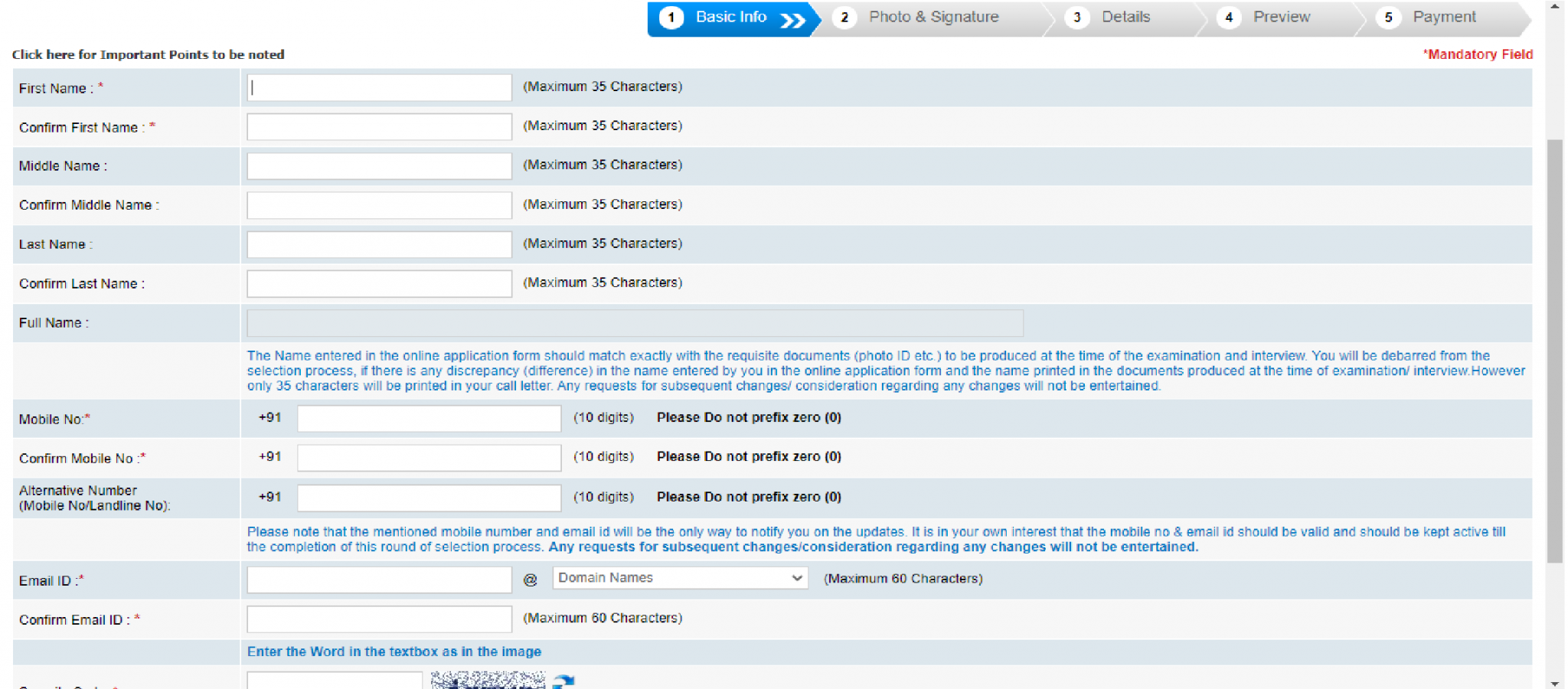Click the Alternative Number input field
The image size is (1568, 689).
[x=429, y=498]
